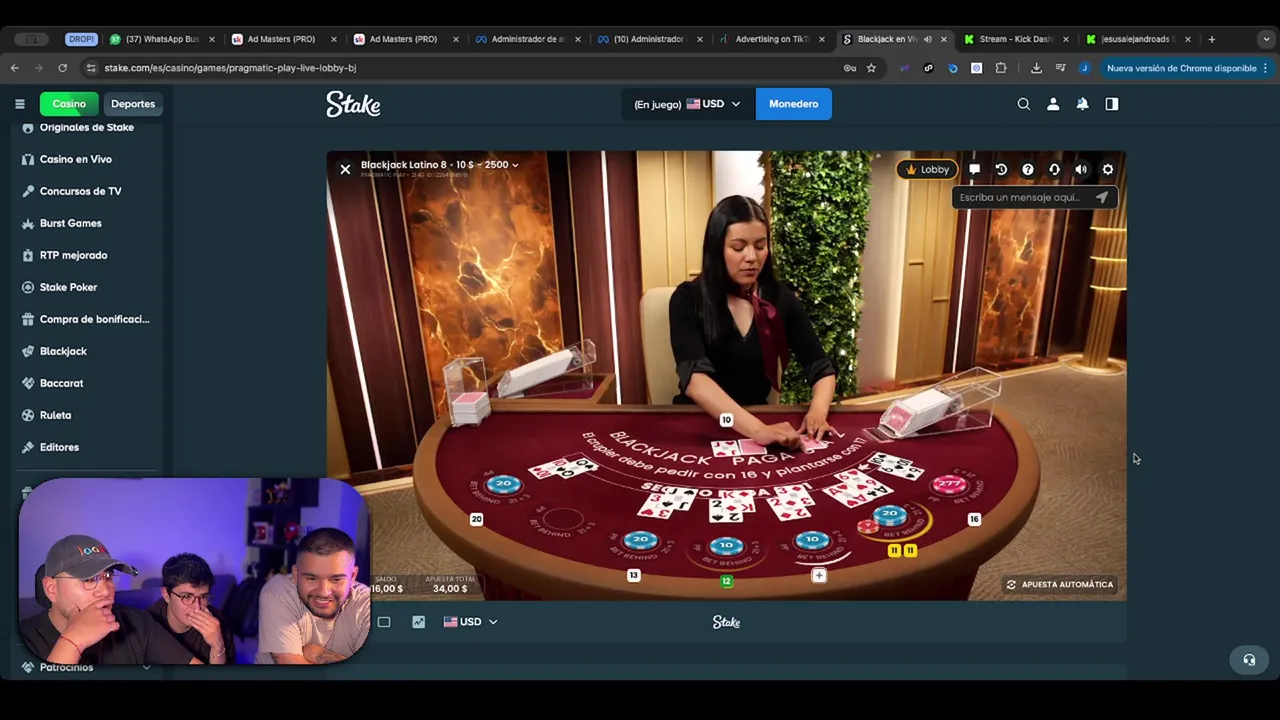Toggle theater mode icon below the game
The width and height of the screenshot is (1280, 720).
tap(384, 622)
